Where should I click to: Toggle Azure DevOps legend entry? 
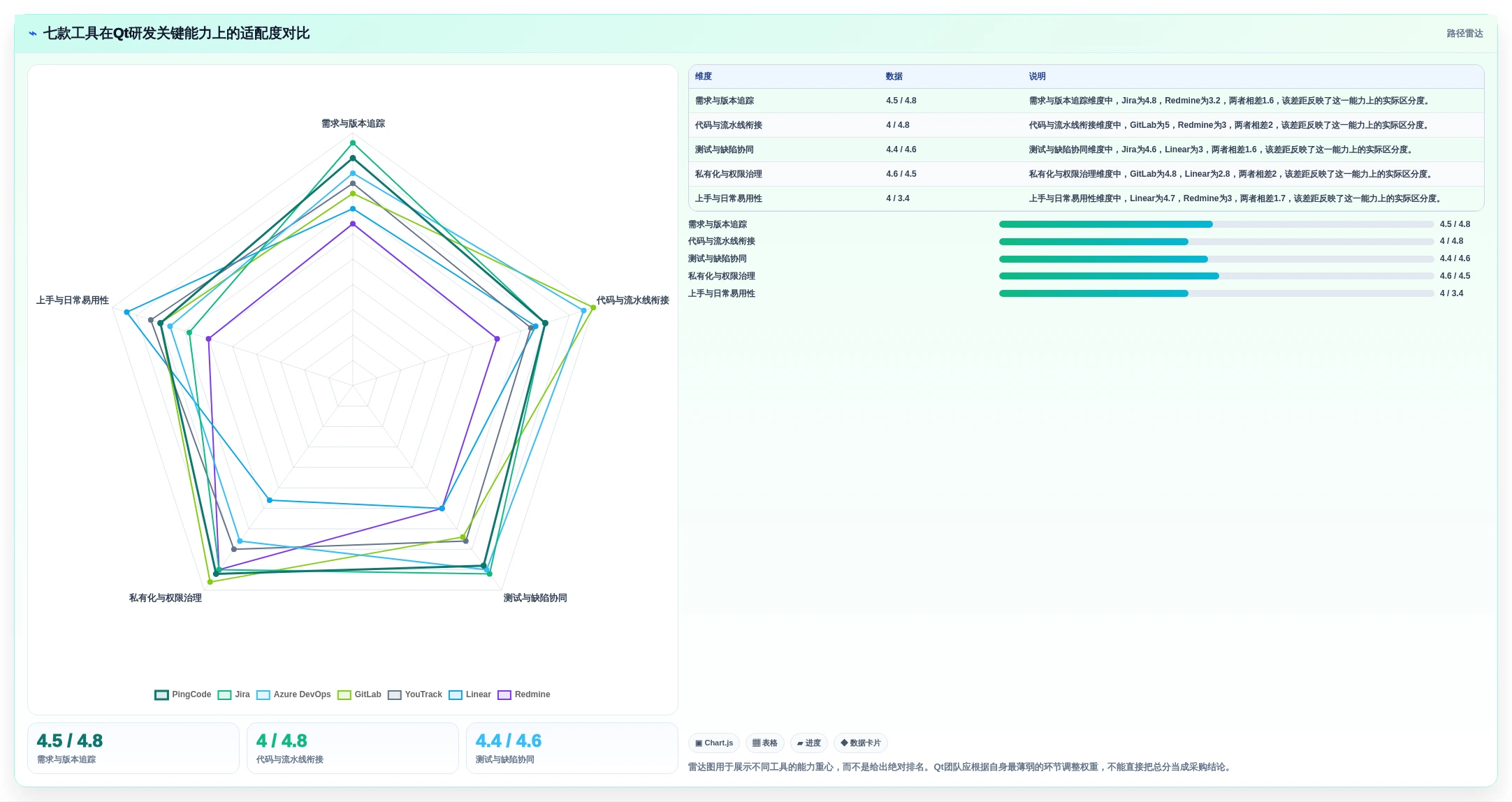(293, 694)
